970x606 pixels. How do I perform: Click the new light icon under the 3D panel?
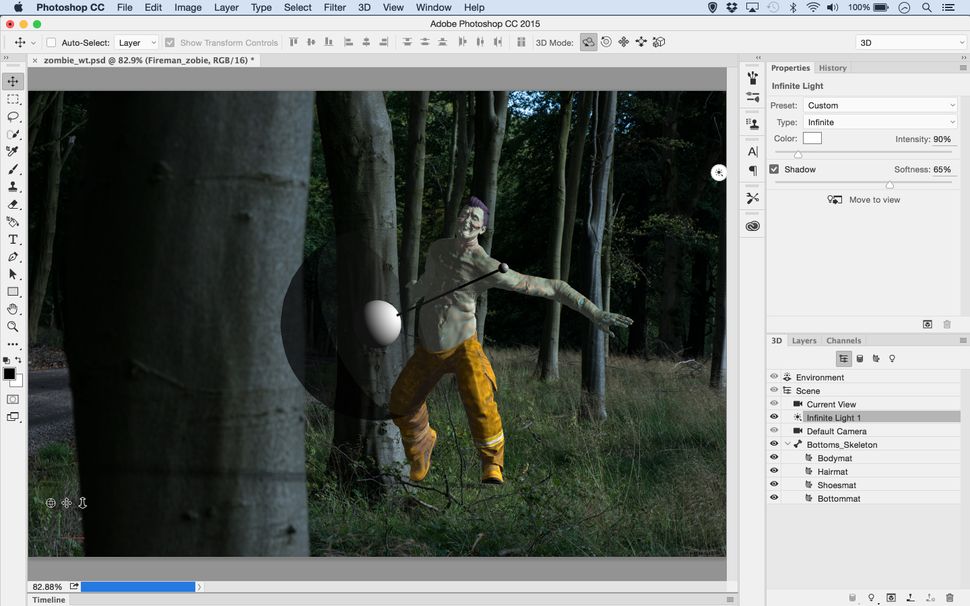(x=871, y=598)
